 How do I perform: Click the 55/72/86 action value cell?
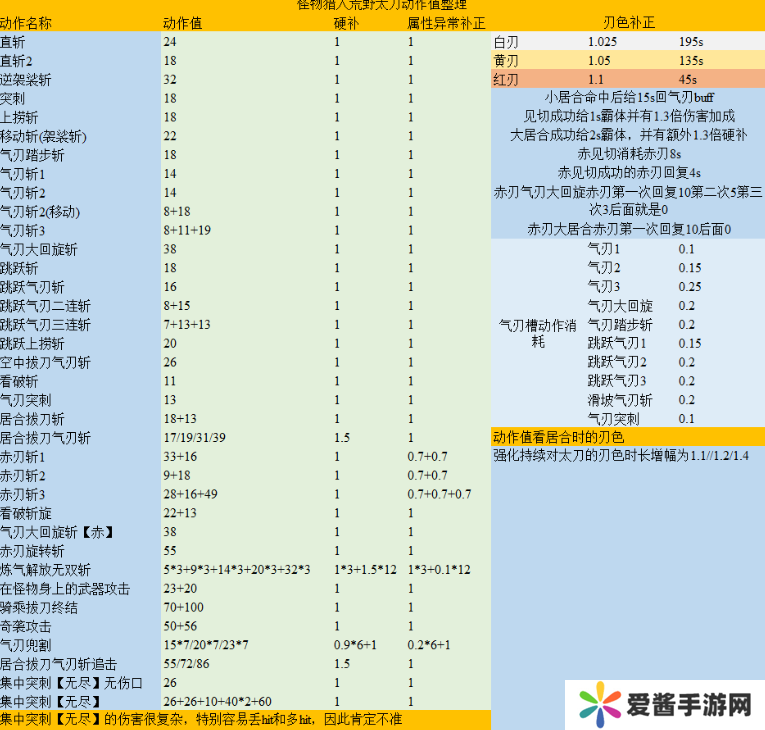click(187, 663)
